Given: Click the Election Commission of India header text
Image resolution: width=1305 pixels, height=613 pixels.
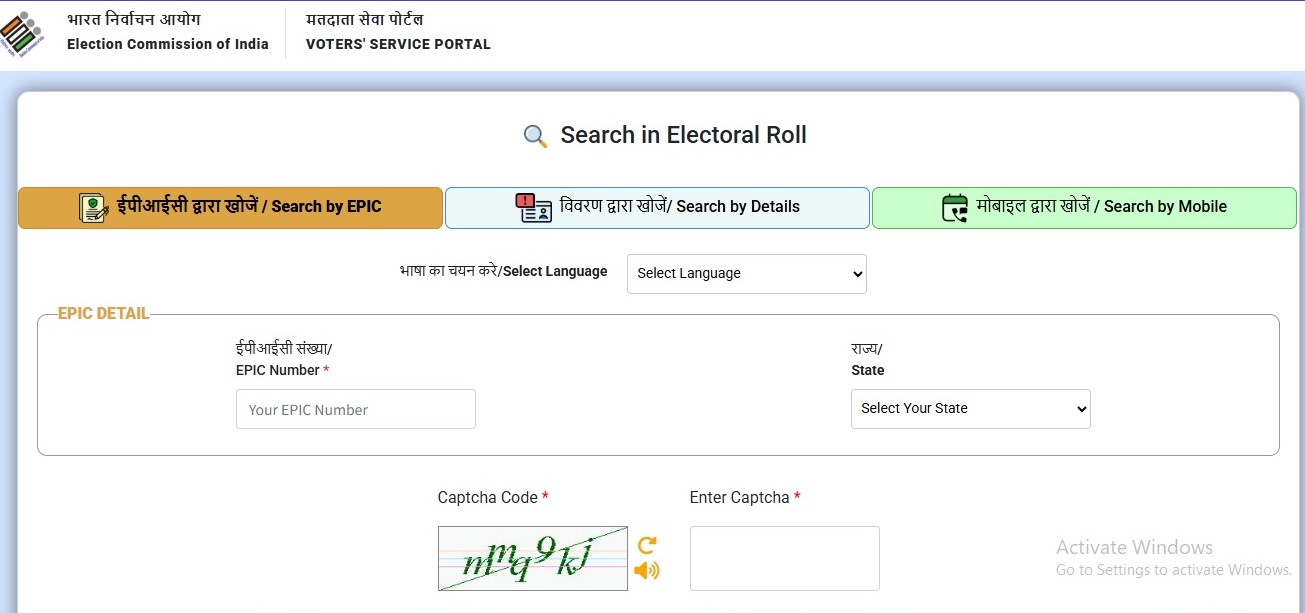Looking at the screenshot, I should click(x=167, y=44).
